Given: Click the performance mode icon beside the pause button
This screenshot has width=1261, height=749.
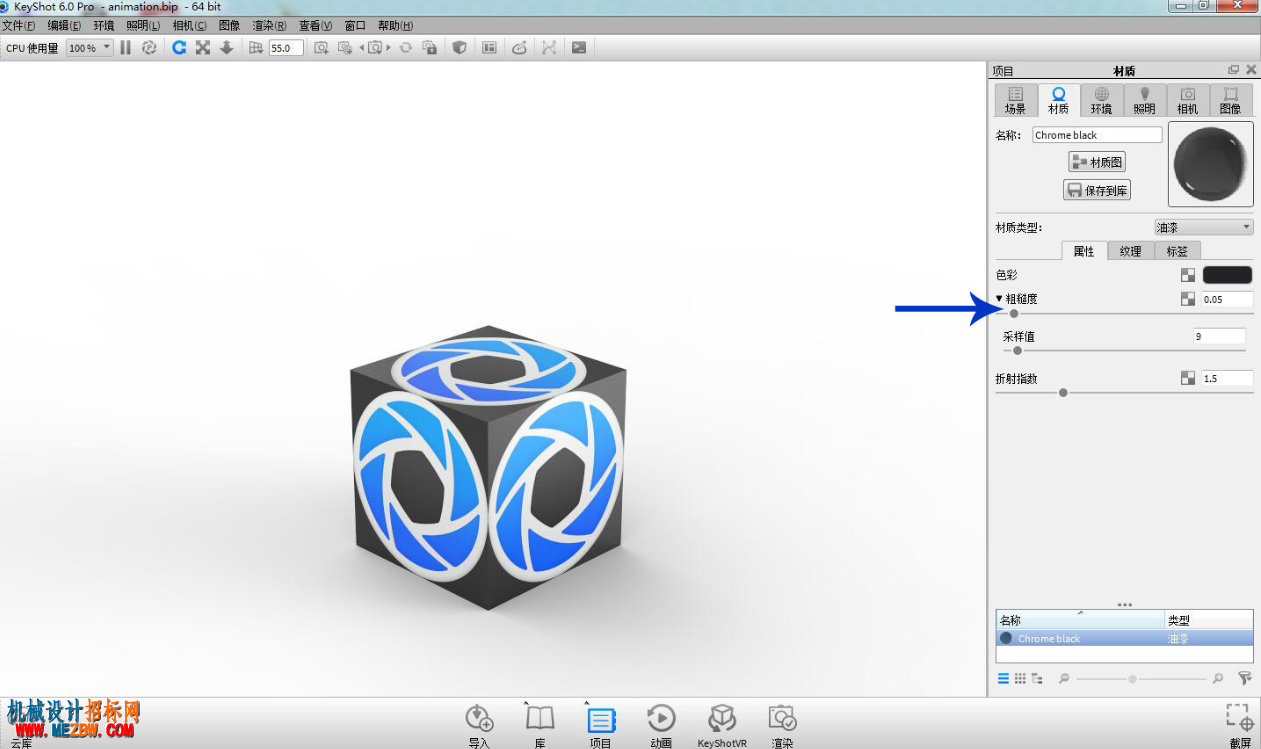Looking at the screenshot, I should pyautogui.click(x=149, y=47).
